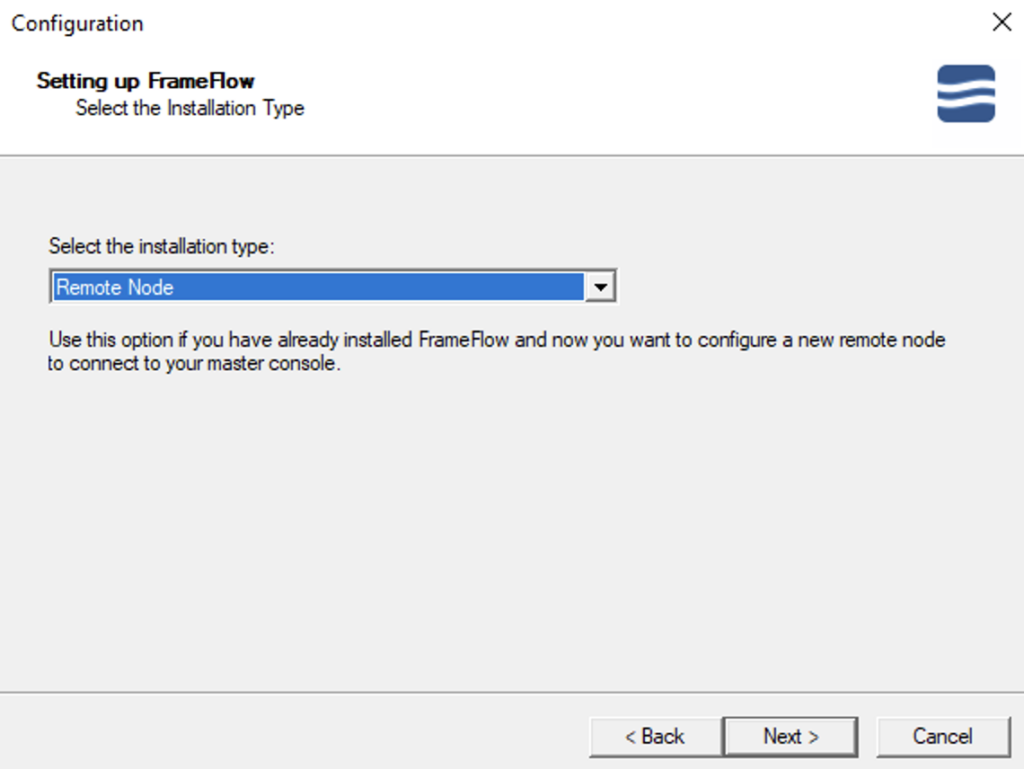Click the left chevron on the Back button
This screenshot has width=1024, height=769.
(x=630, y=738)
